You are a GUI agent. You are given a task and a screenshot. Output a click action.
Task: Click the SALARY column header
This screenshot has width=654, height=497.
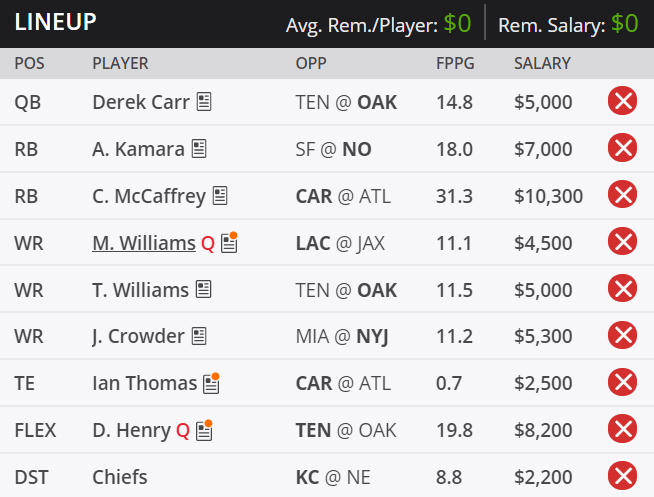click(542, 63)
